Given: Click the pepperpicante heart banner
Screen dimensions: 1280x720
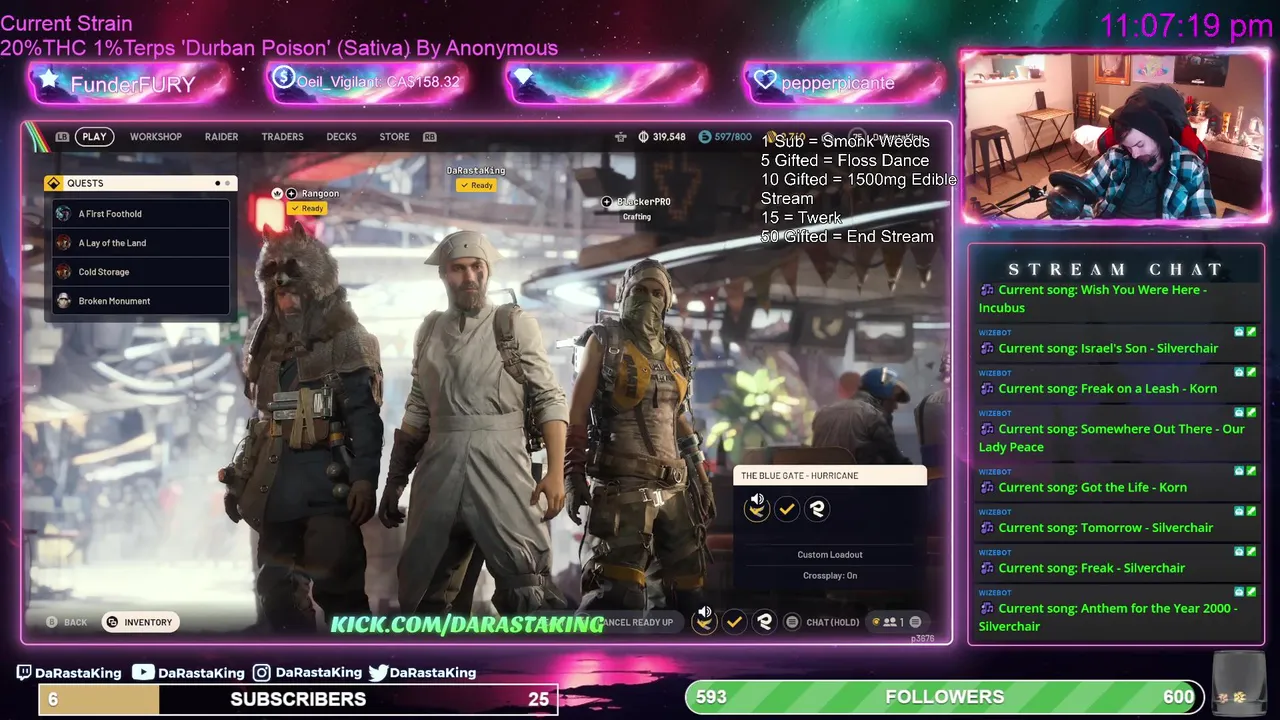Looking at the screenshot, I should click(x=844, y=83).
